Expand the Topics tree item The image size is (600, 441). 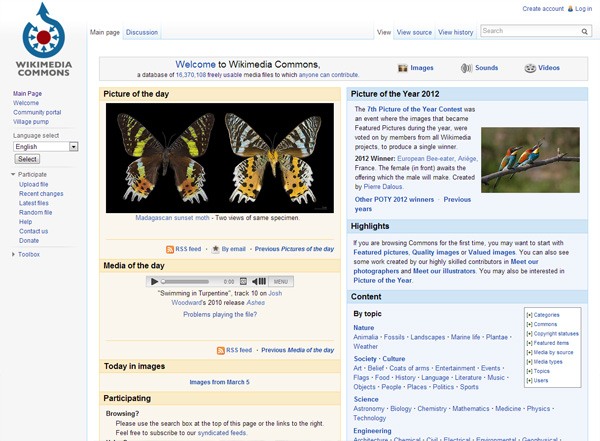coord(529,371)
